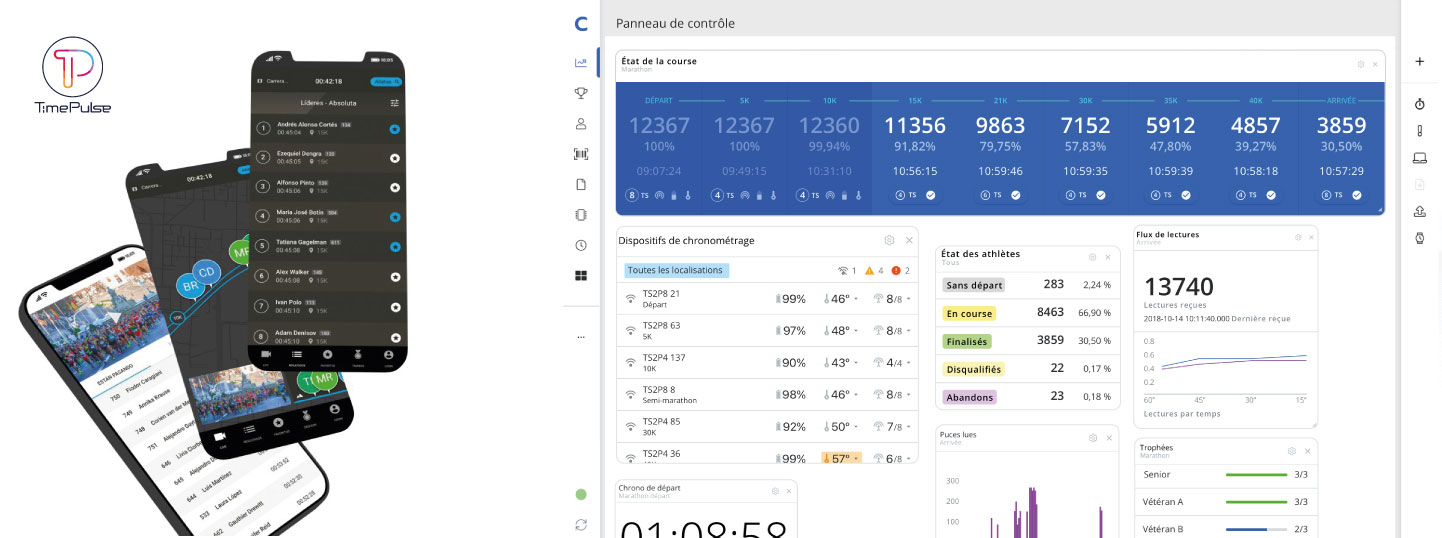This screenshot has width=1442, height=538.
Task: Close the Dispositifs de chronométrage widget
Action: [x=909, y=240]
